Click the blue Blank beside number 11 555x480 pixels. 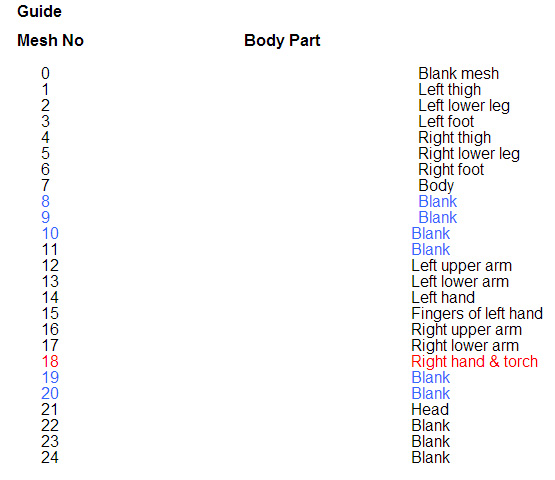tap(430, 249)
